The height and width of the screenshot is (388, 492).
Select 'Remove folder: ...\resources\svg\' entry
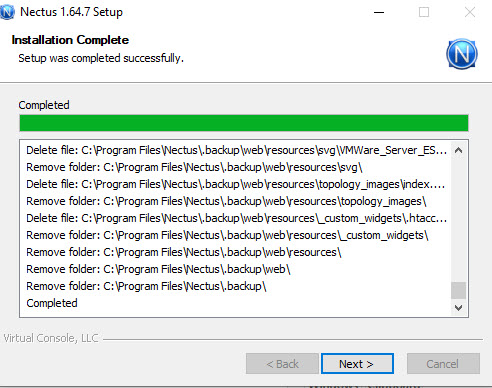point(194,167)
